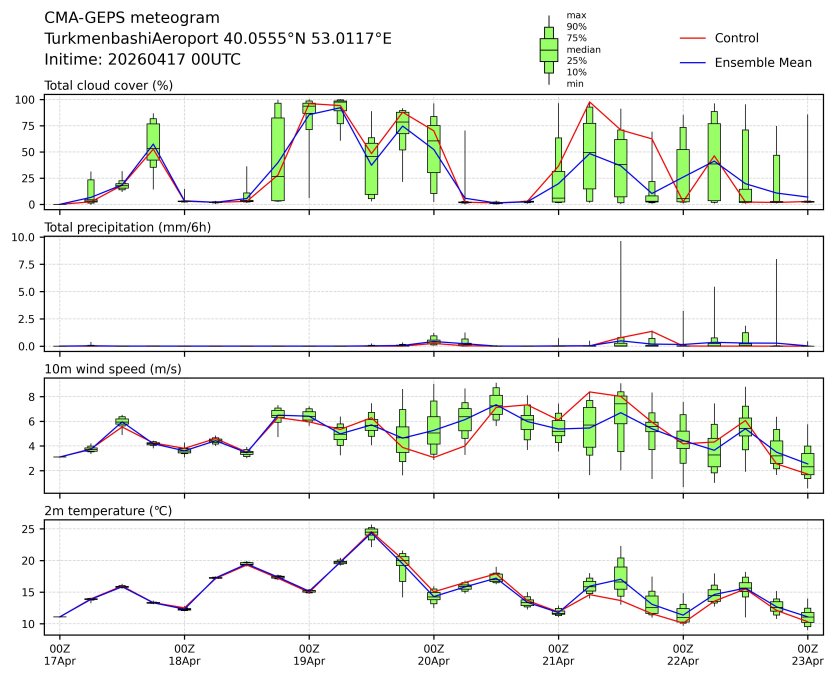The image size is (835, 678).
Task: Select the 00Z 21Apr time axis label
Action: pyautogui.click(x=558, y=655)
